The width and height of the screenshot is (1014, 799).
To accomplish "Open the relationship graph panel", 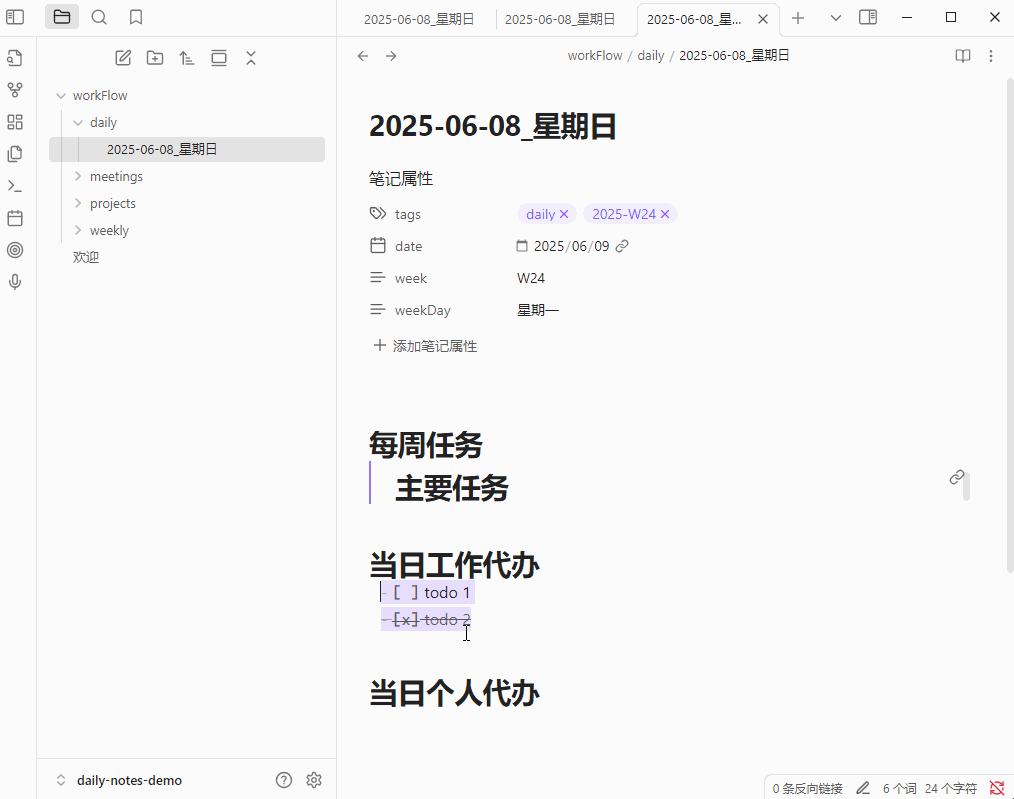I will 14,89.
